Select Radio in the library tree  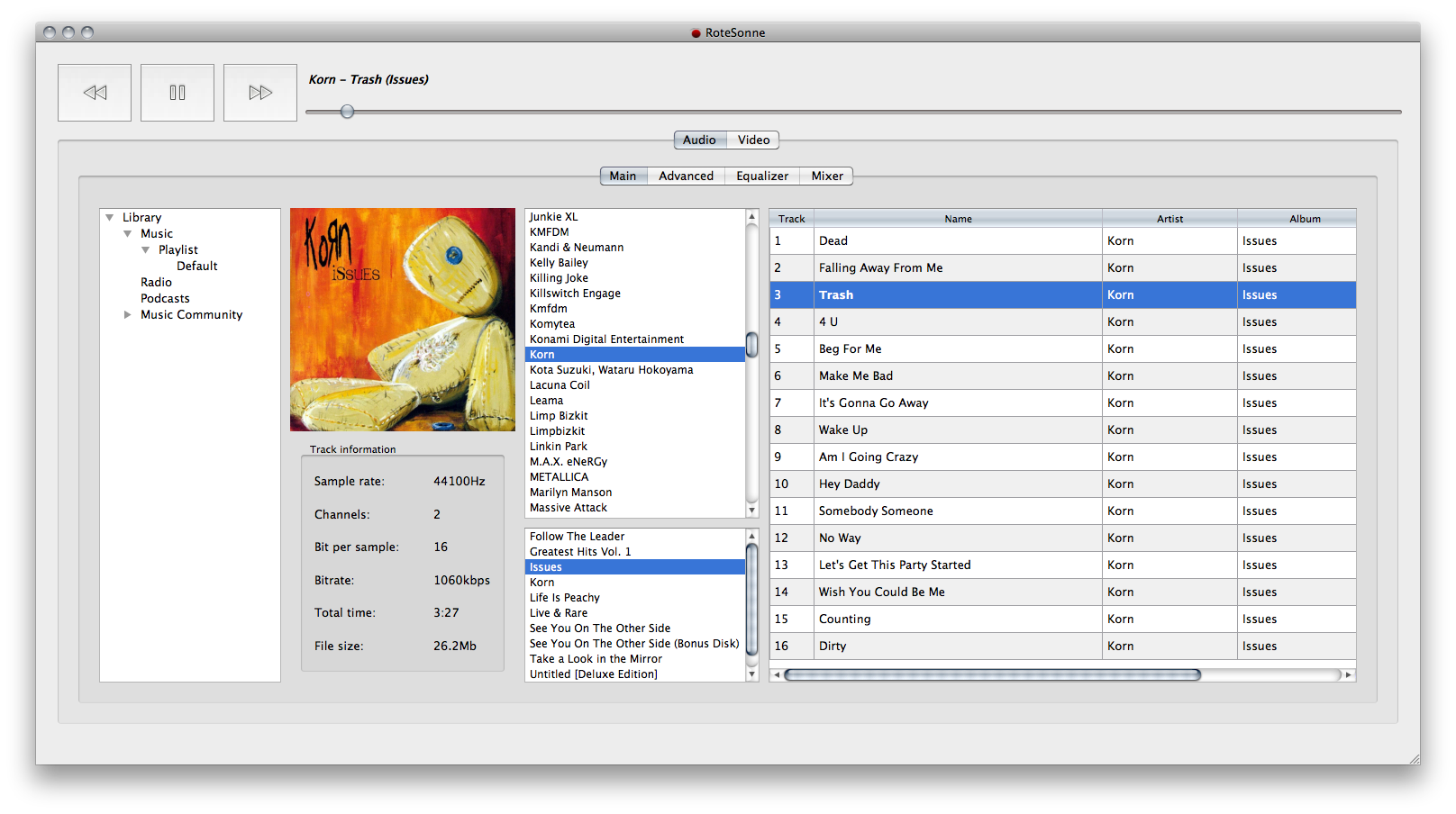point(156,282)
